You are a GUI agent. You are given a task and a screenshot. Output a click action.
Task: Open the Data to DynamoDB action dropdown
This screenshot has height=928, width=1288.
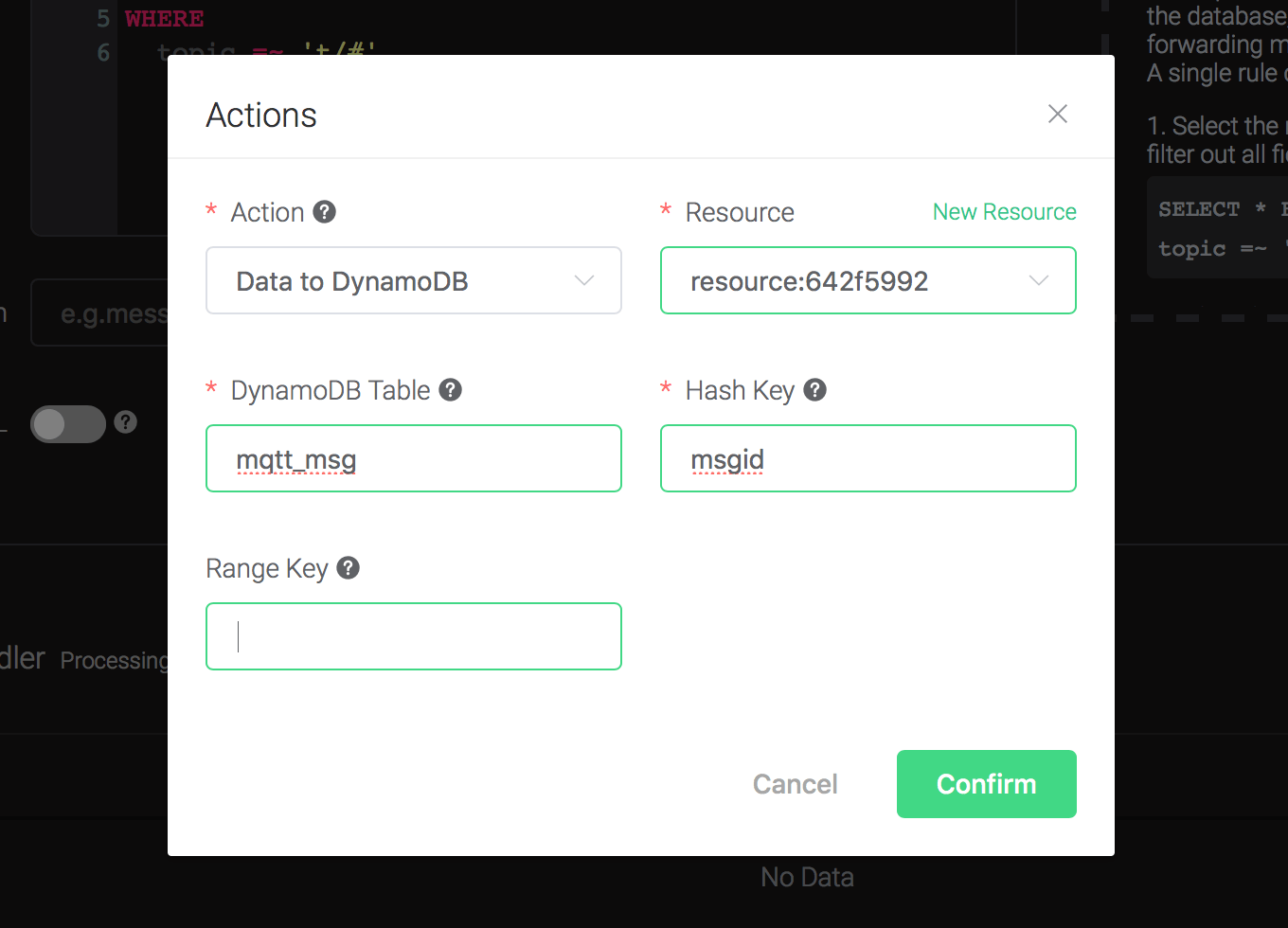413,281
